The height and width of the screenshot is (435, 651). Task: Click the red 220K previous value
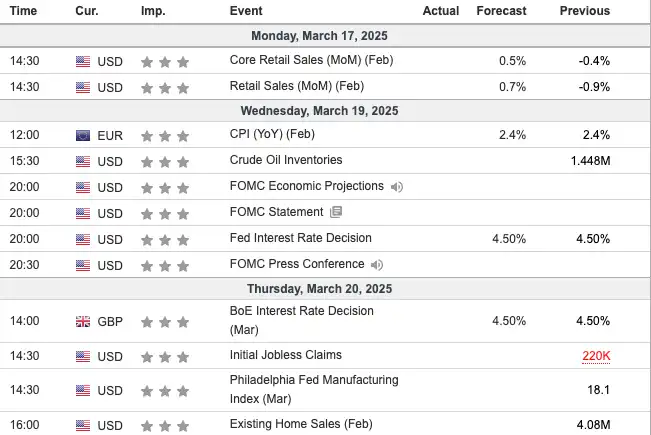tap(596, 355)
